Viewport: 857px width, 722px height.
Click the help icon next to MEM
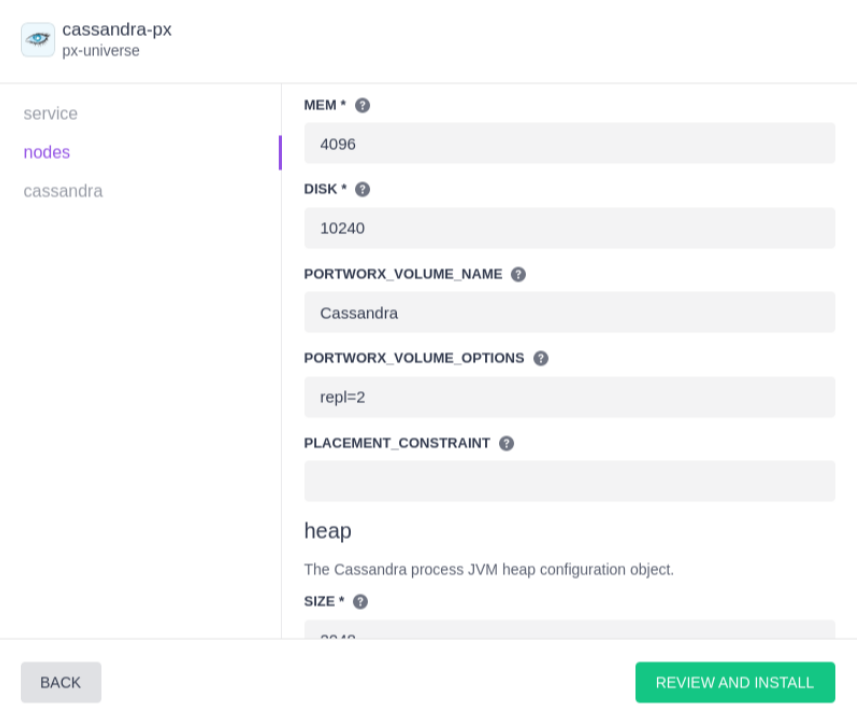[363, 105]
